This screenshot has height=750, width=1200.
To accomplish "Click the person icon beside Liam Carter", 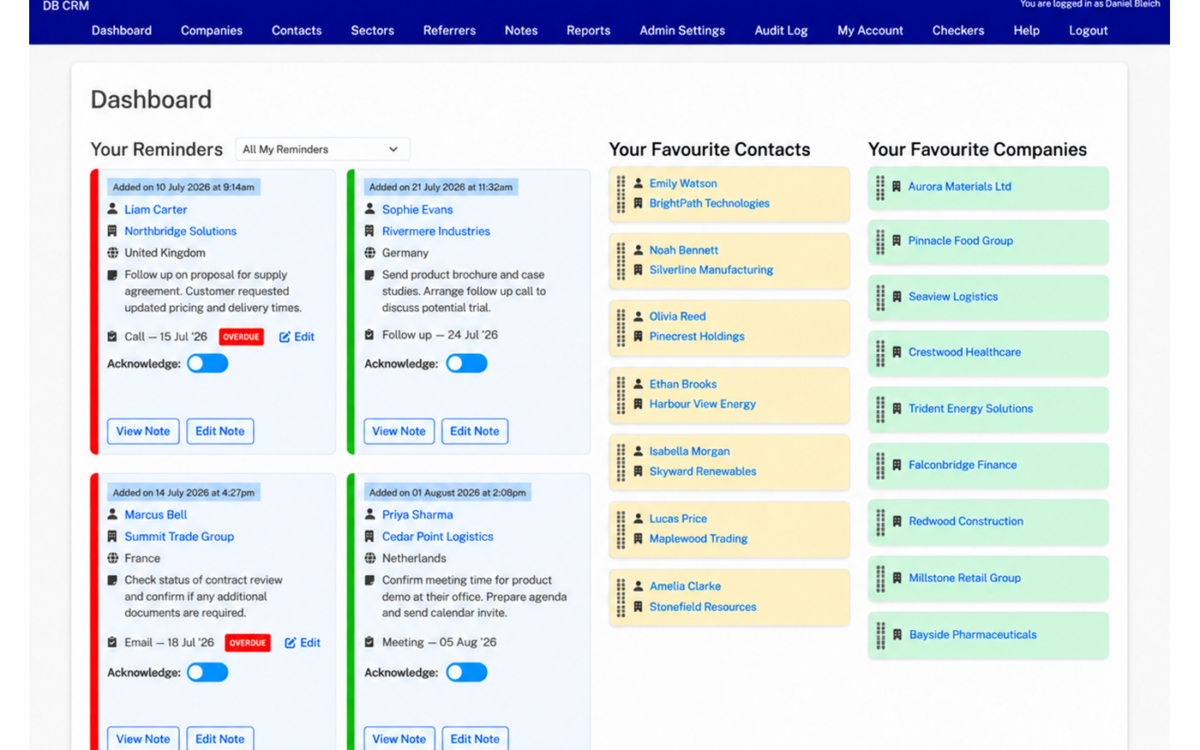I will (112, 210).
